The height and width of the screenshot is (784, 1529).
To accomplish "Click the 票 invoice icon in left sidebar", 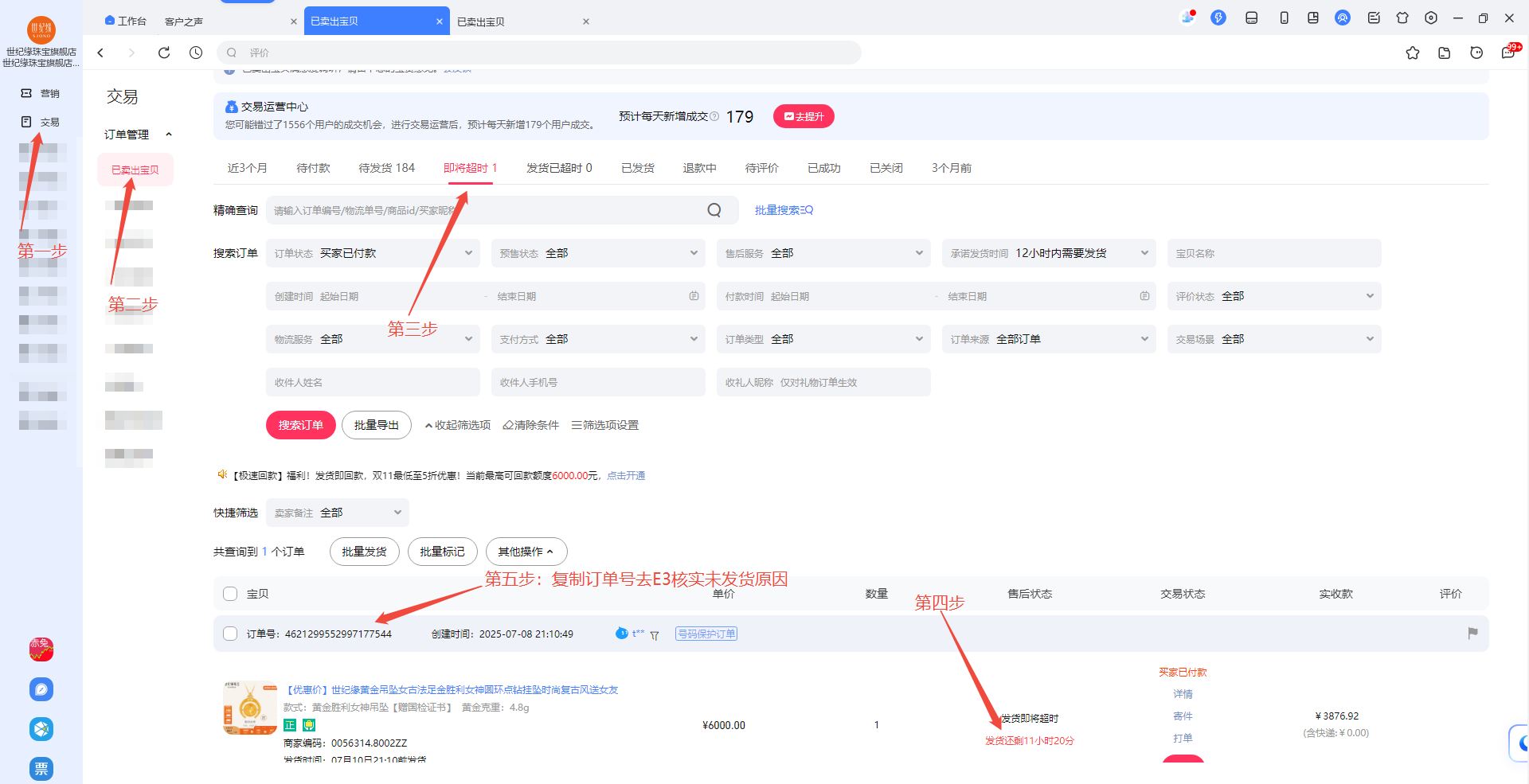I will click(41, 768).
